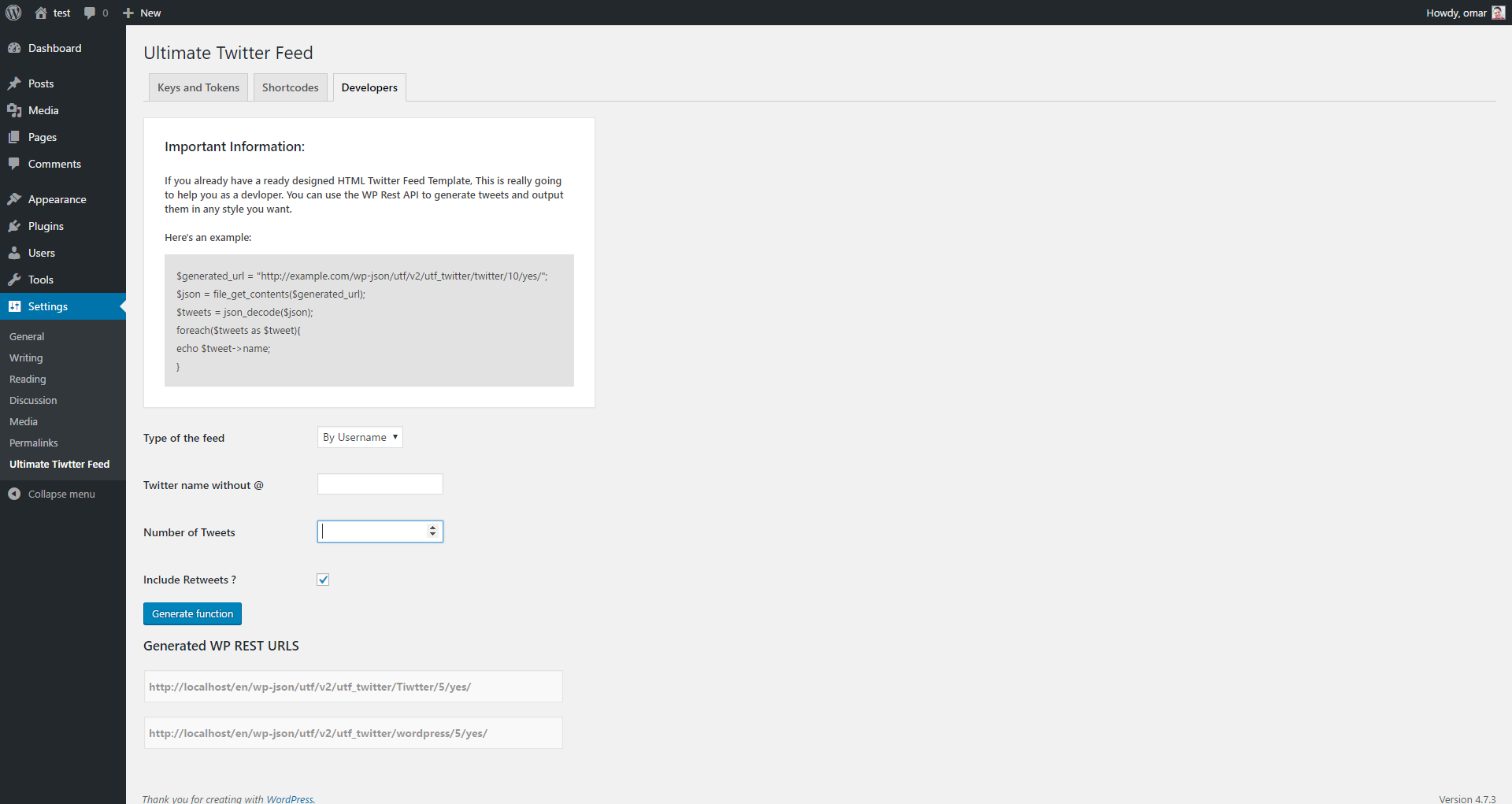Open the Plugins menu
1512x804 pixels.
[63, 226]
